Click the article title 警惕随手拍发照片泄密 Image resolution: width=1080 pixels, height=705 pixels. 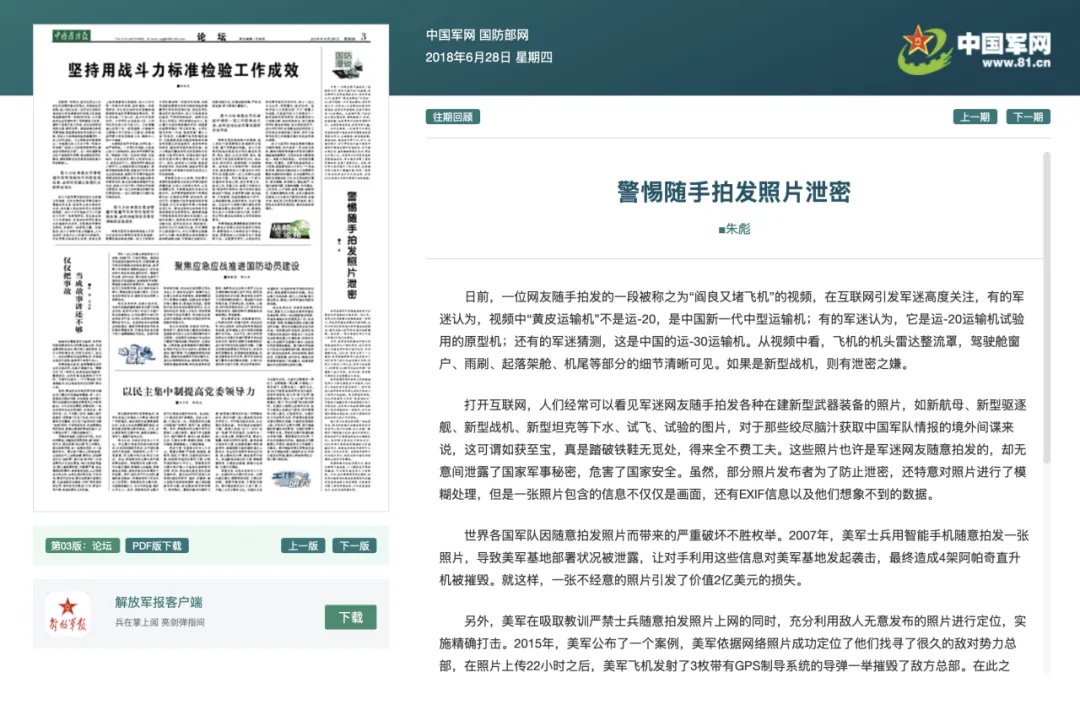734,191
